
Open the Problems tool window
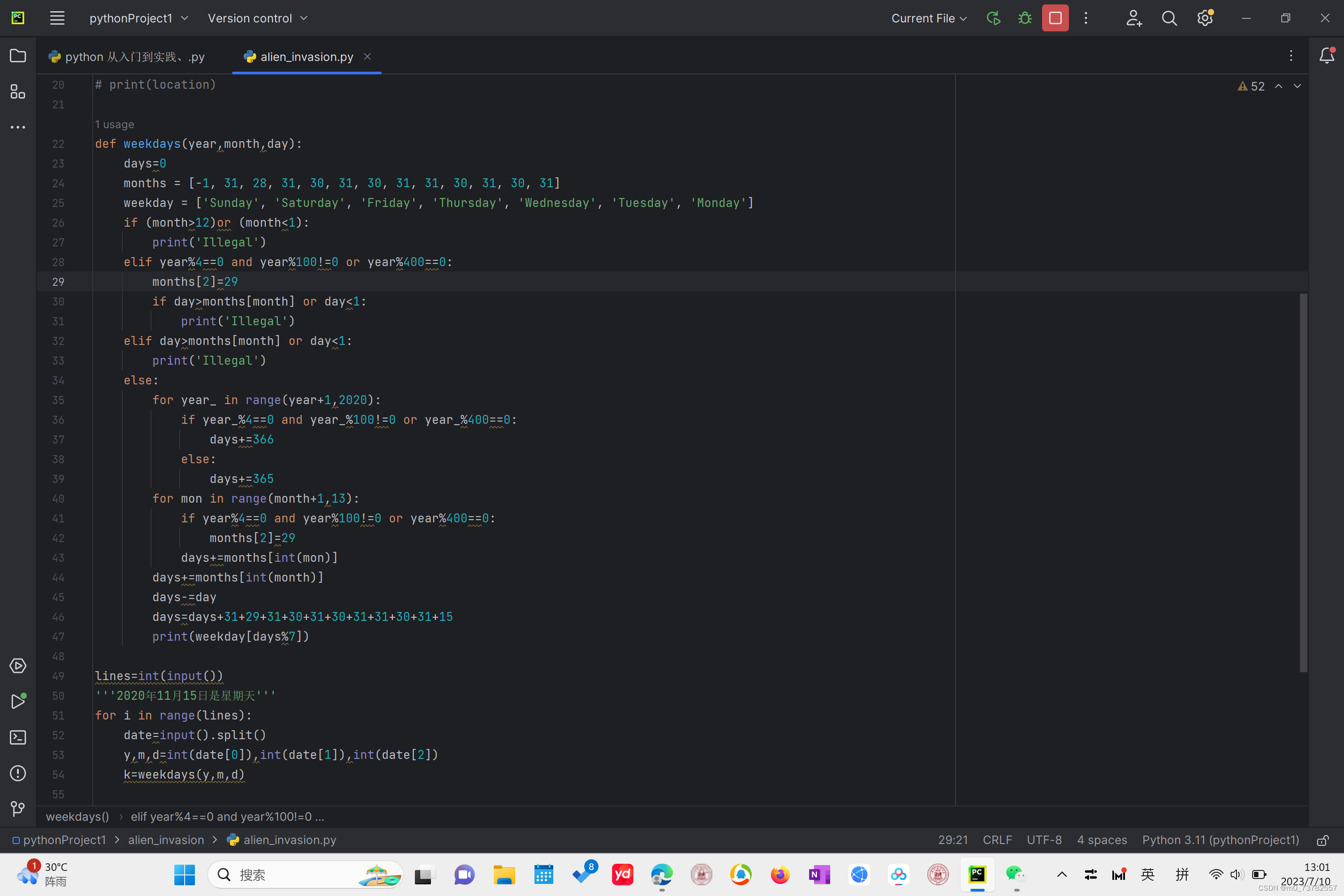[x=18, y=773]
